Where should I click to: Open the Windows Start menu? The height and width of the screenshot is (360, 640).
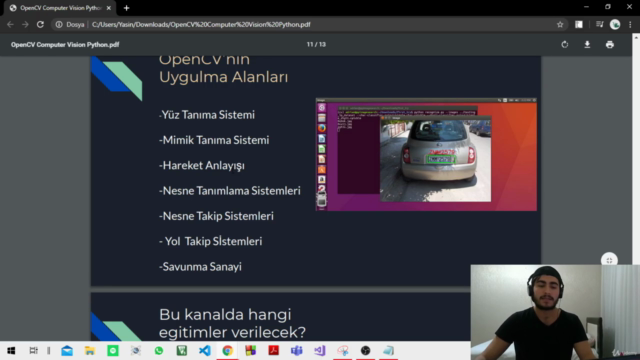coord(11,350)
